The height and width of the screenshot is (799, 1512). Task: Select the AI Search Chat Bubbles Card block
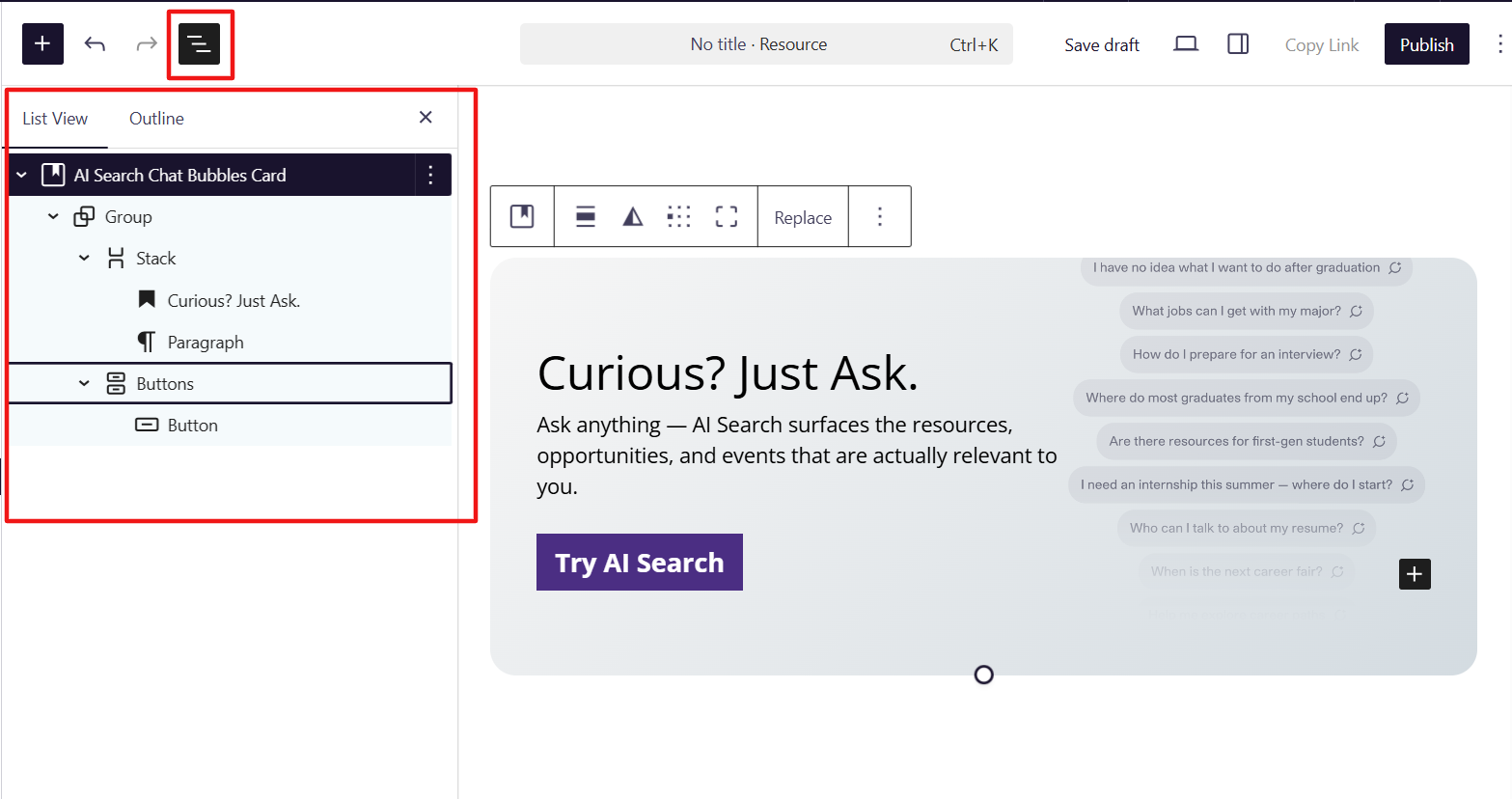tap(180, 175)
